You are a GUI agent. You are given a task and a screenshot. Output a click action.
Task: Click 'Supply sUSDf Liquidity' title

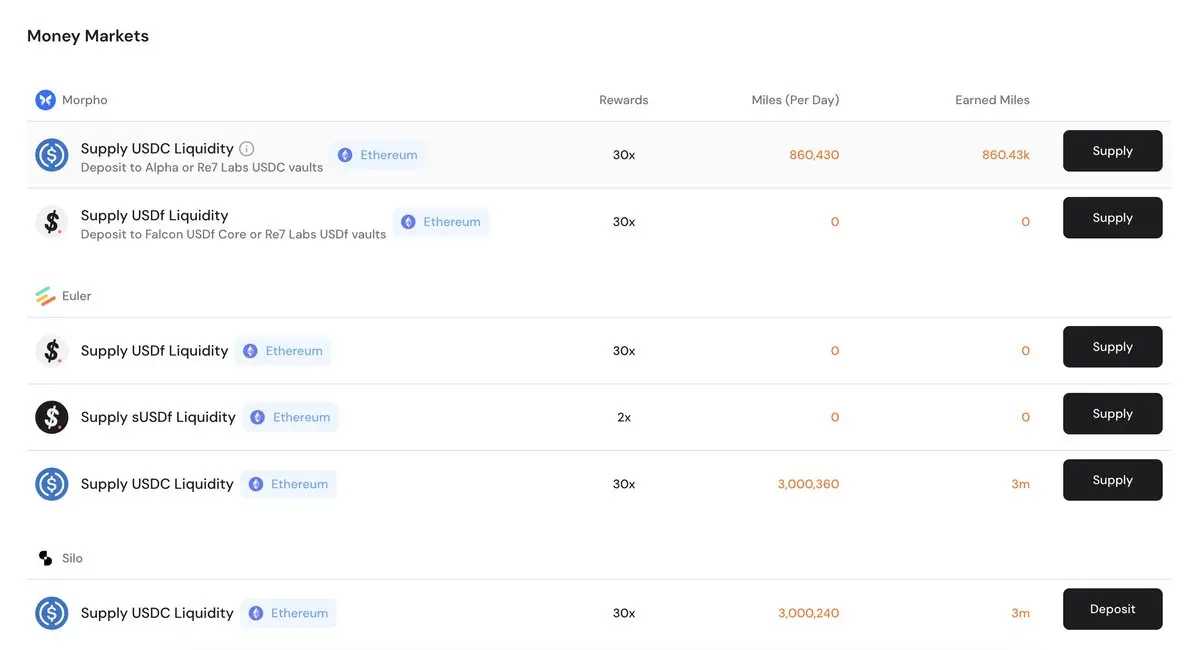158,417
